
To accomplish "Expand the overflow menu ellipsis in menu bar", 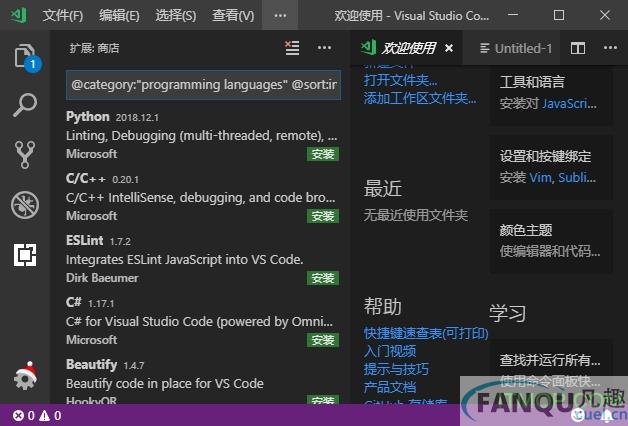I will point(280,16).
